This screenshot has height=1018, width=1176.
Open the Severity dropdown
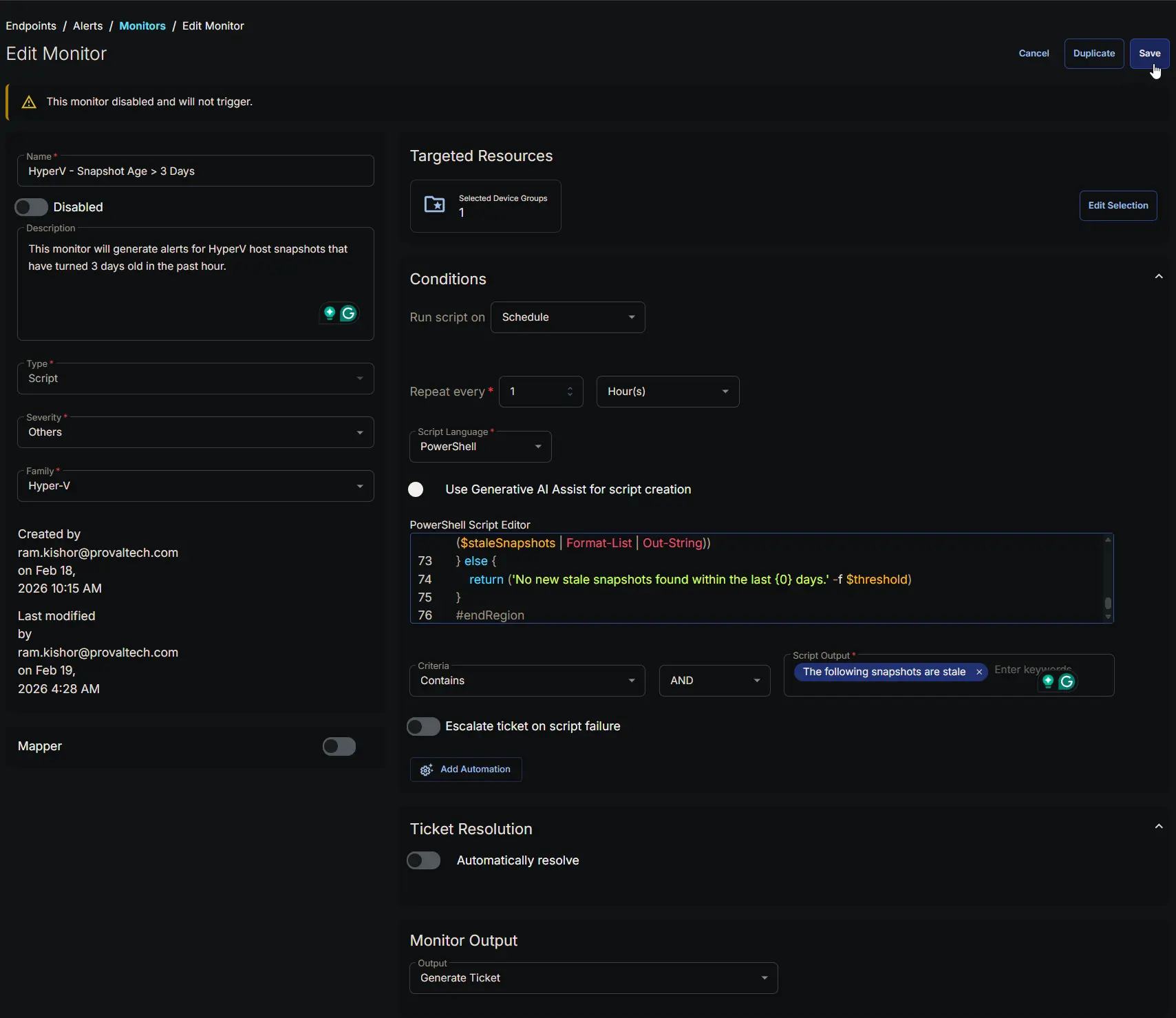(x=195, y=432)
